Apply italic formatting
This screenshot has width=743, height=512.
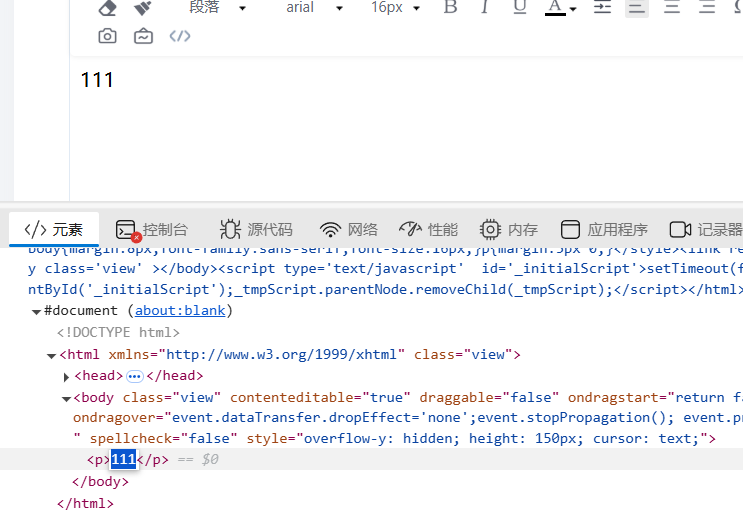tap(485, 8)
